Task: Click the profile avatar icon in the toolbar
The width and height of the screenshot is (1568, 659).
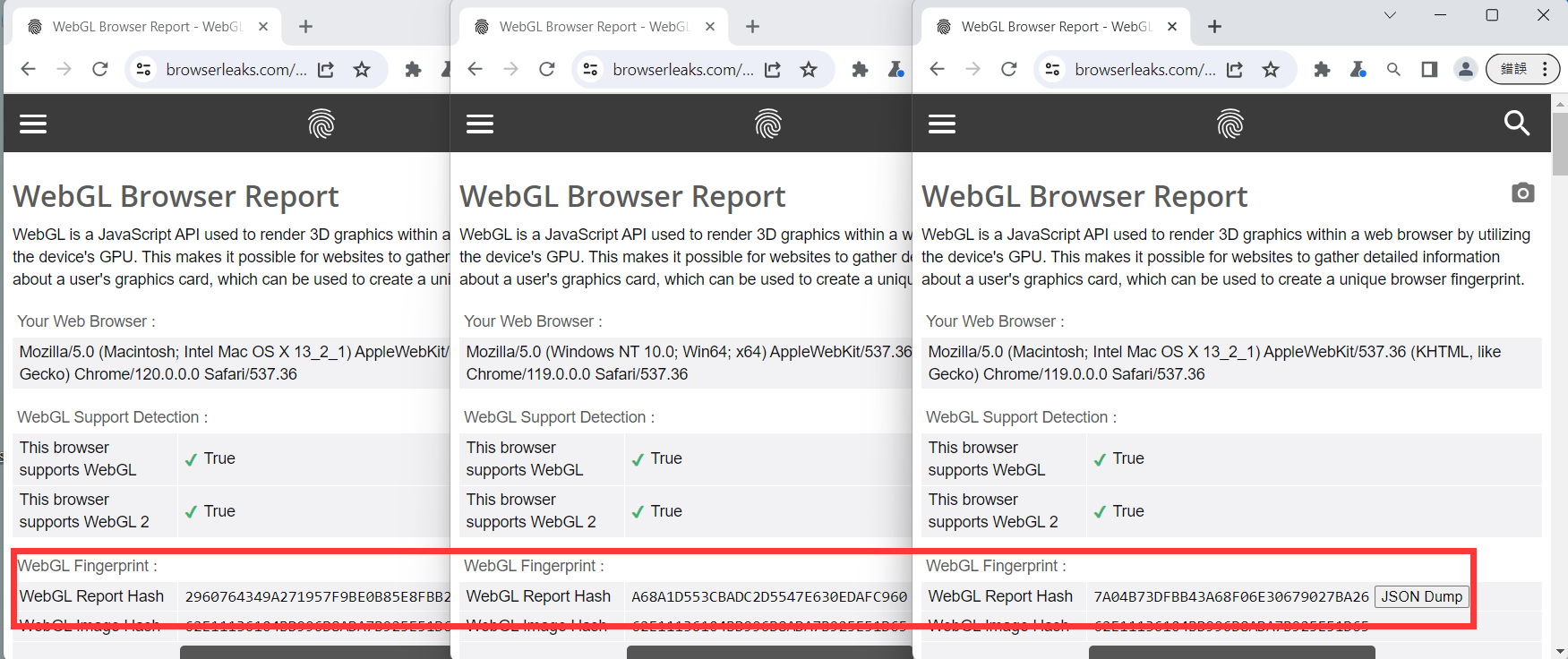Action: 1465,69
